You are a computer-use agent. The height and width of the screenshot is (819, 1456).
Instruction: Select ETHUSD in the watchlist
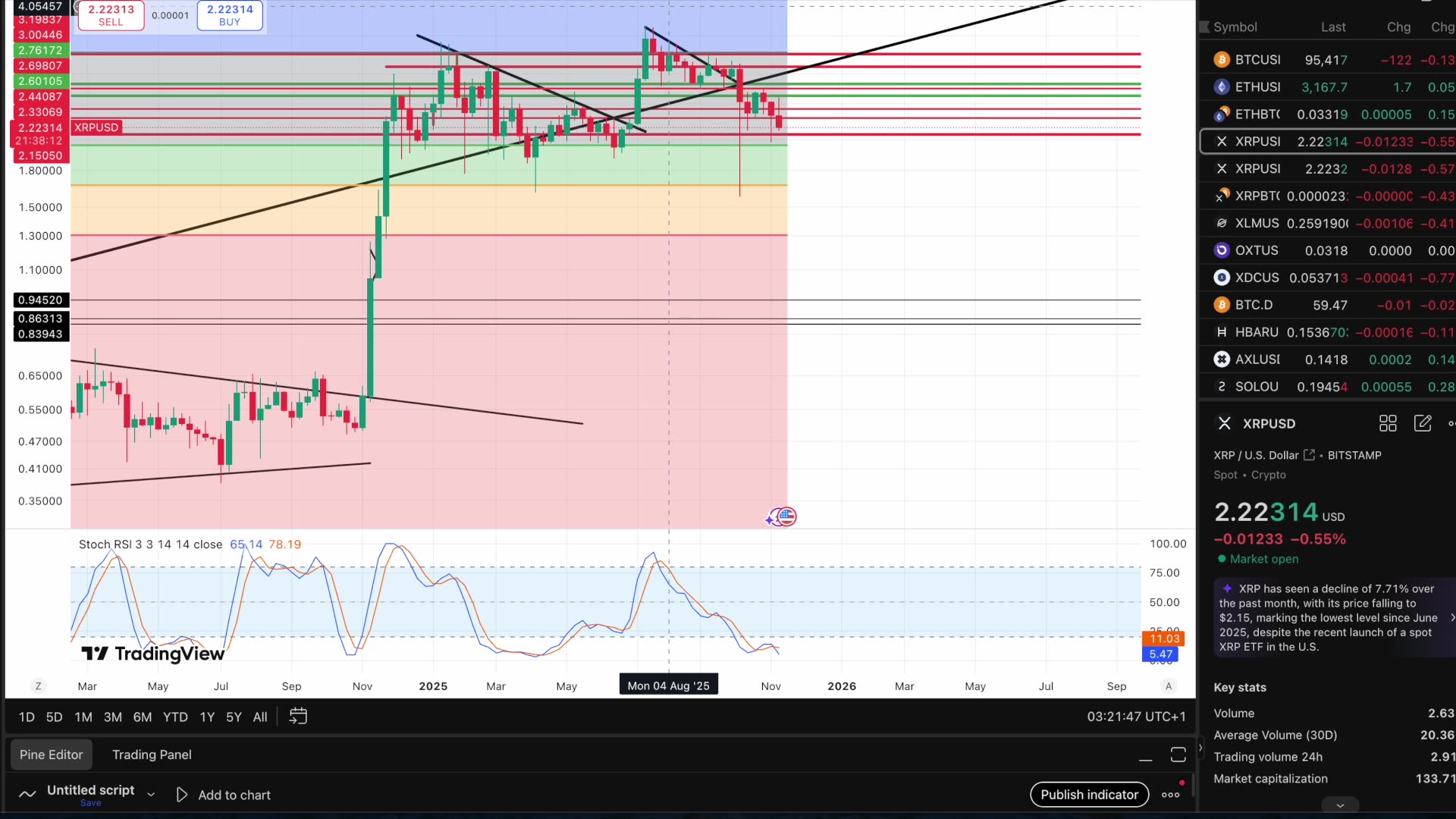(1327, 87)
